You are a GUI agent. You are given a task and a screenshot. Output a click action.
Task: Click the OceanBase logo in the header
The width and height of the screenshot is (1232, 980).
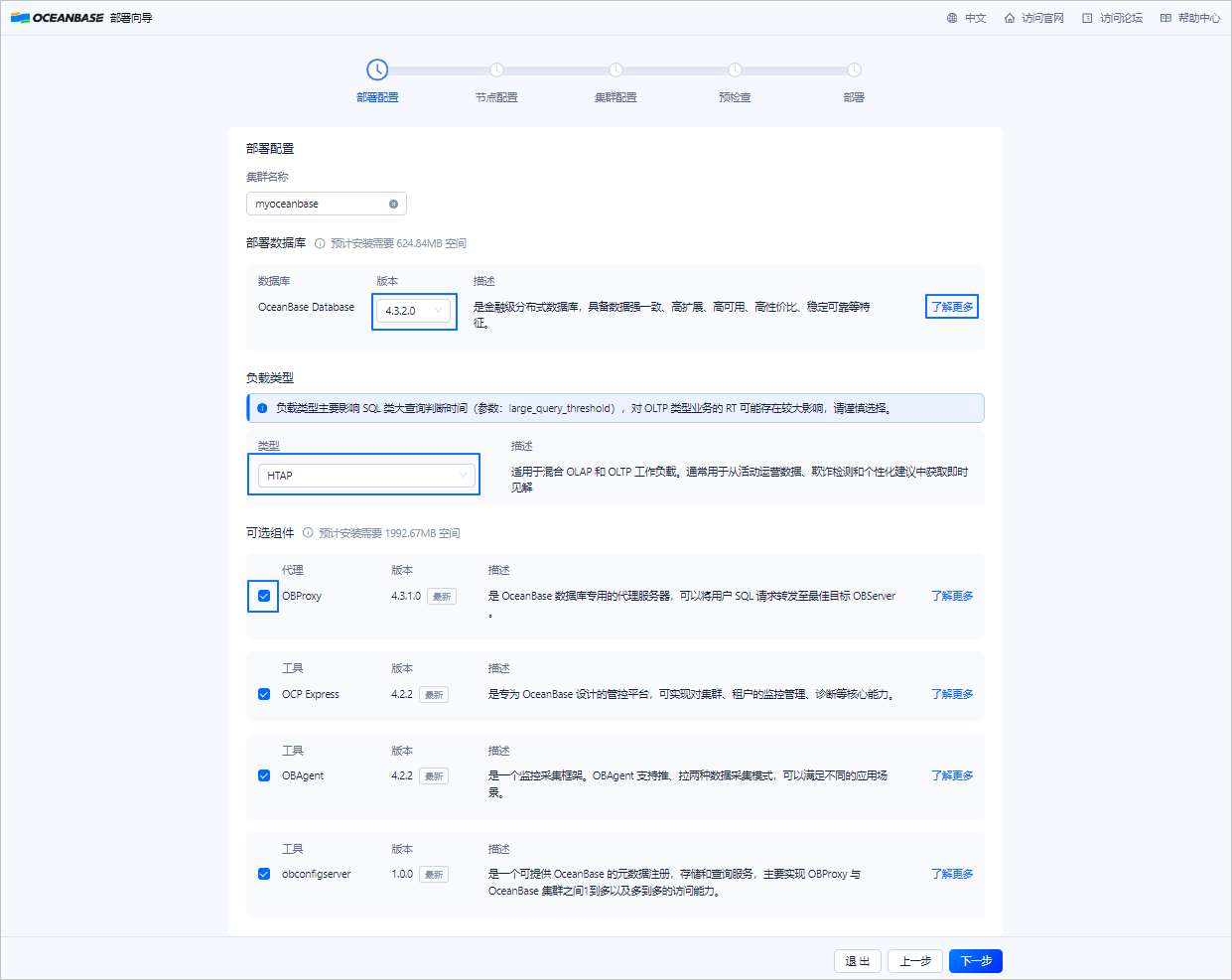coord(57,18)
